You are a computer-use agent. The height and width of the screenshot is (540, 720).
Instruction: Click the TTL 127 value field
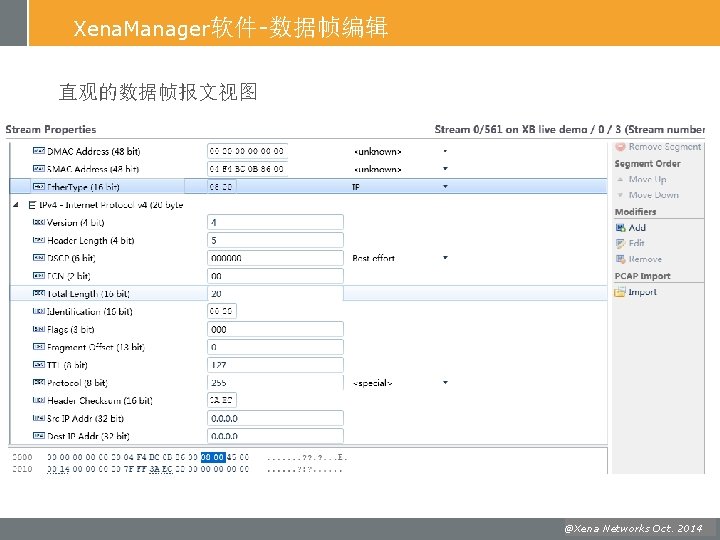(x=275, y=365)
